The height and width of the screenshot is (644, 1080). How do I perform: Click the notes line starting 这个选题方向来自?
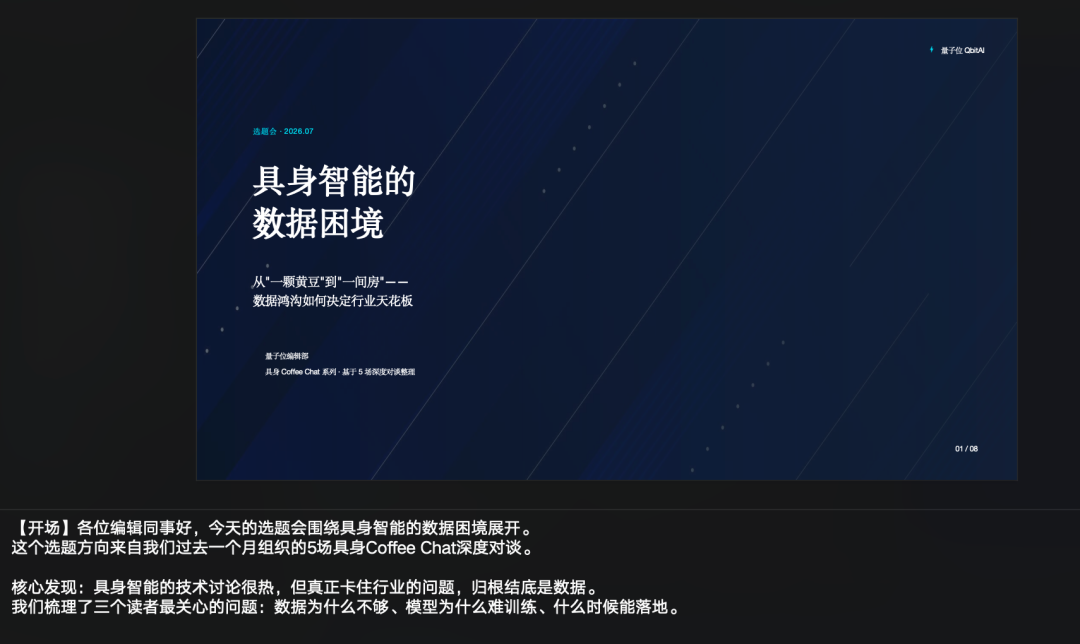pos(273,548)
